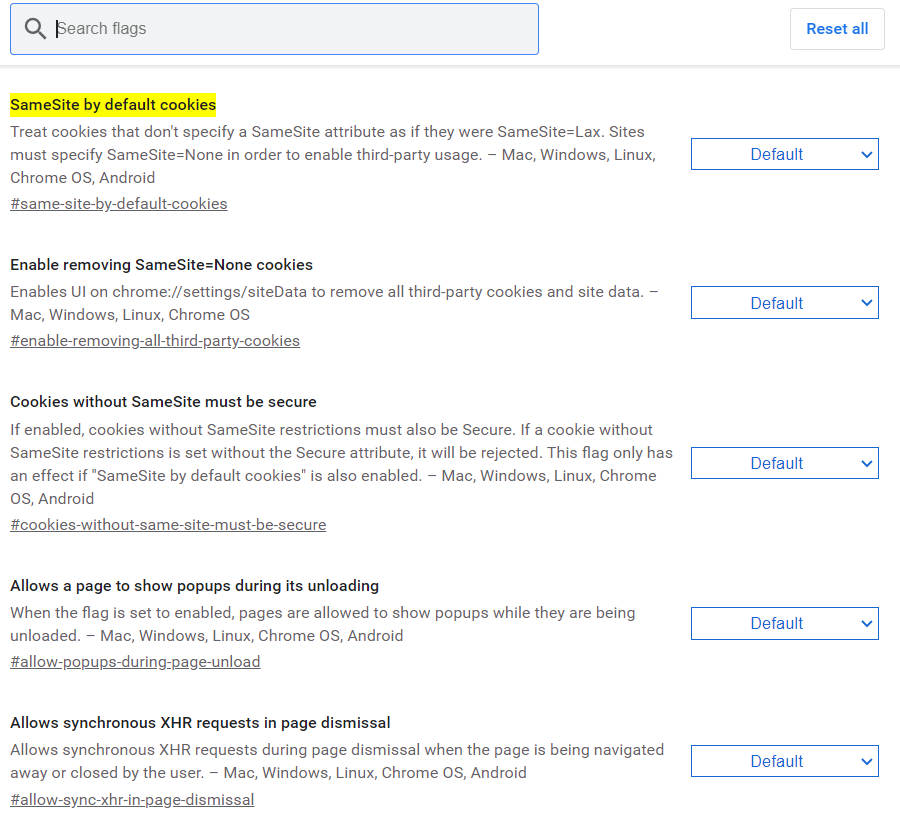Follow the #allow-popups-during-page-unload link
This screenshot has width=900, height=832.
[x=135, y=662]
